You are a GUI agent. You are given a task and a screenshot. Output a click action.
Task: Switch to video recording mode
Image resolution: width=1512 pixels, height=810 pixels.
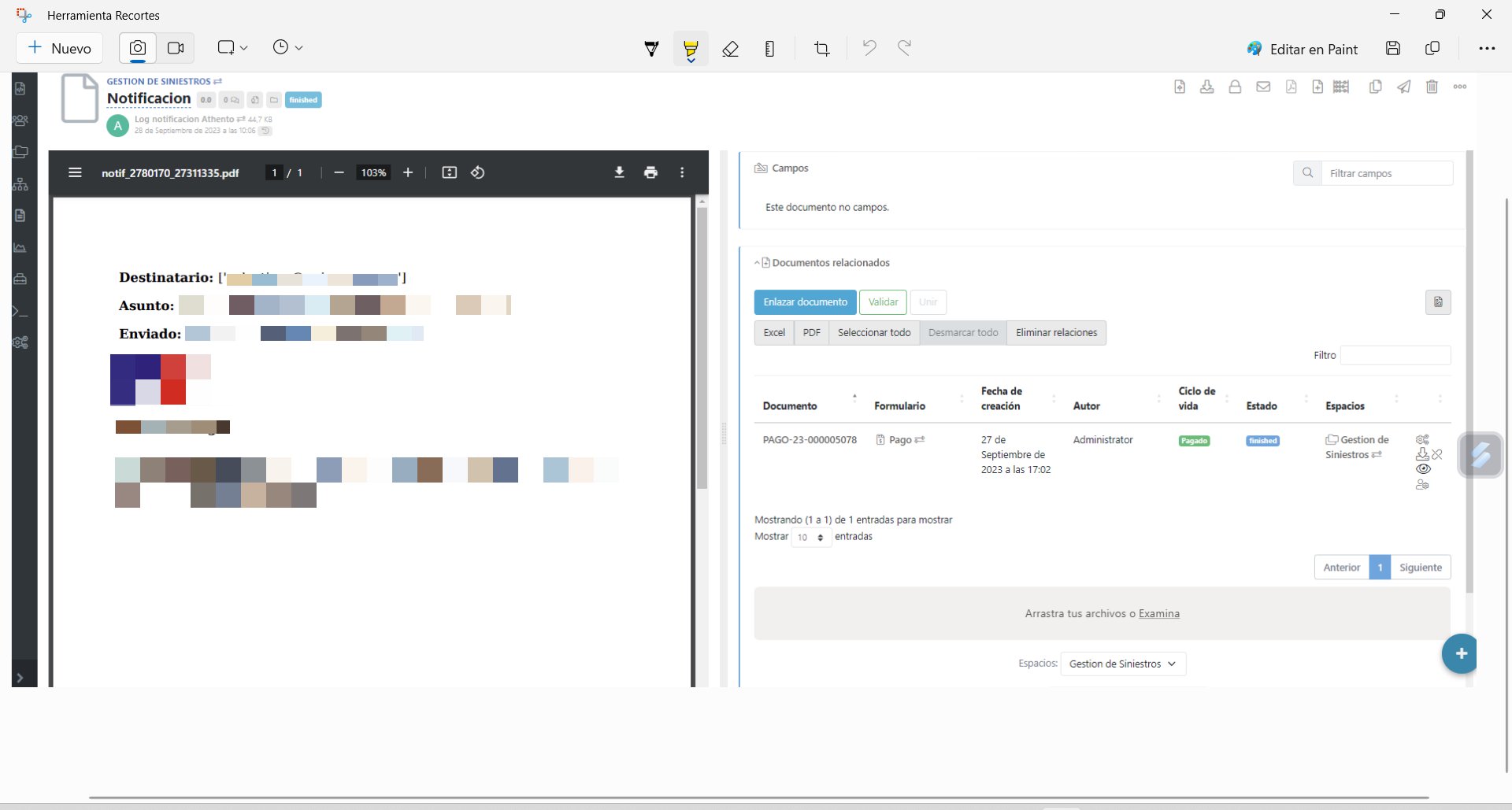(176, 48)
